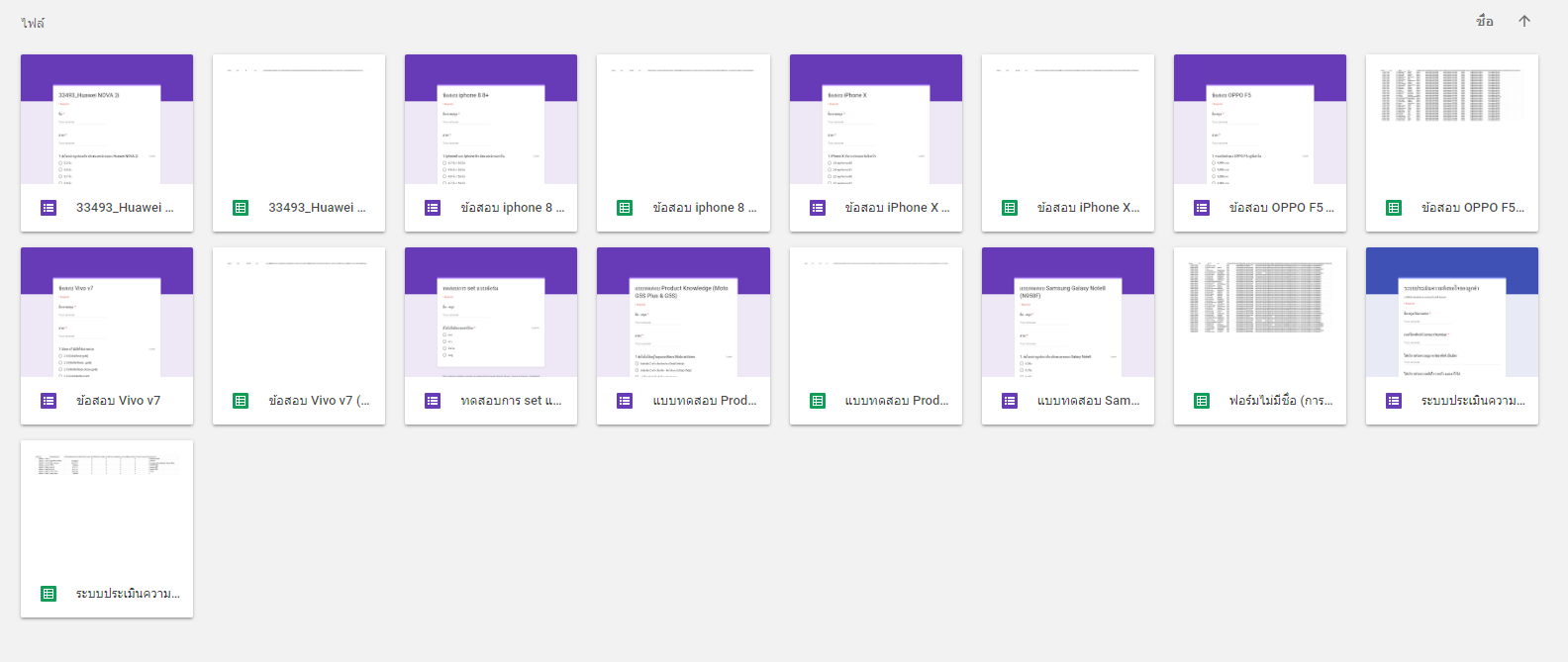Select the ข้อสอบ OPPO F5 spreadsheet data thumbnail

[1452, 119]
